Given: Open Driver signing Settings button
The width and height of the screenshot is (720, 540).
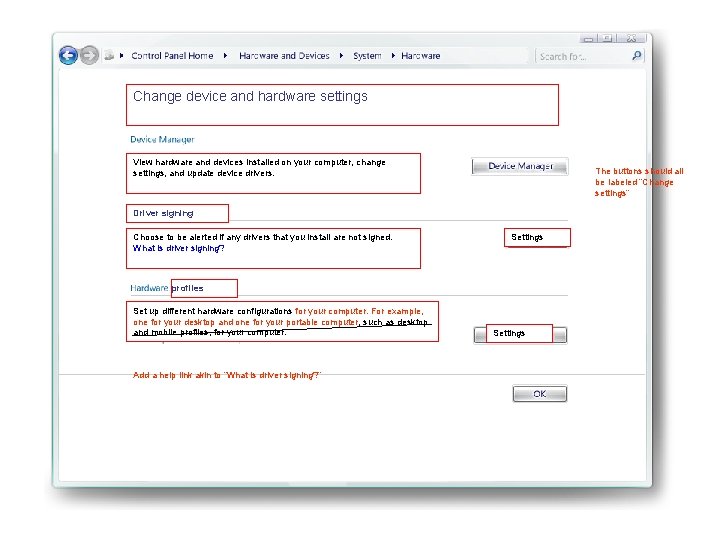Looking at the screenshot, I should (x=537, y=237).
